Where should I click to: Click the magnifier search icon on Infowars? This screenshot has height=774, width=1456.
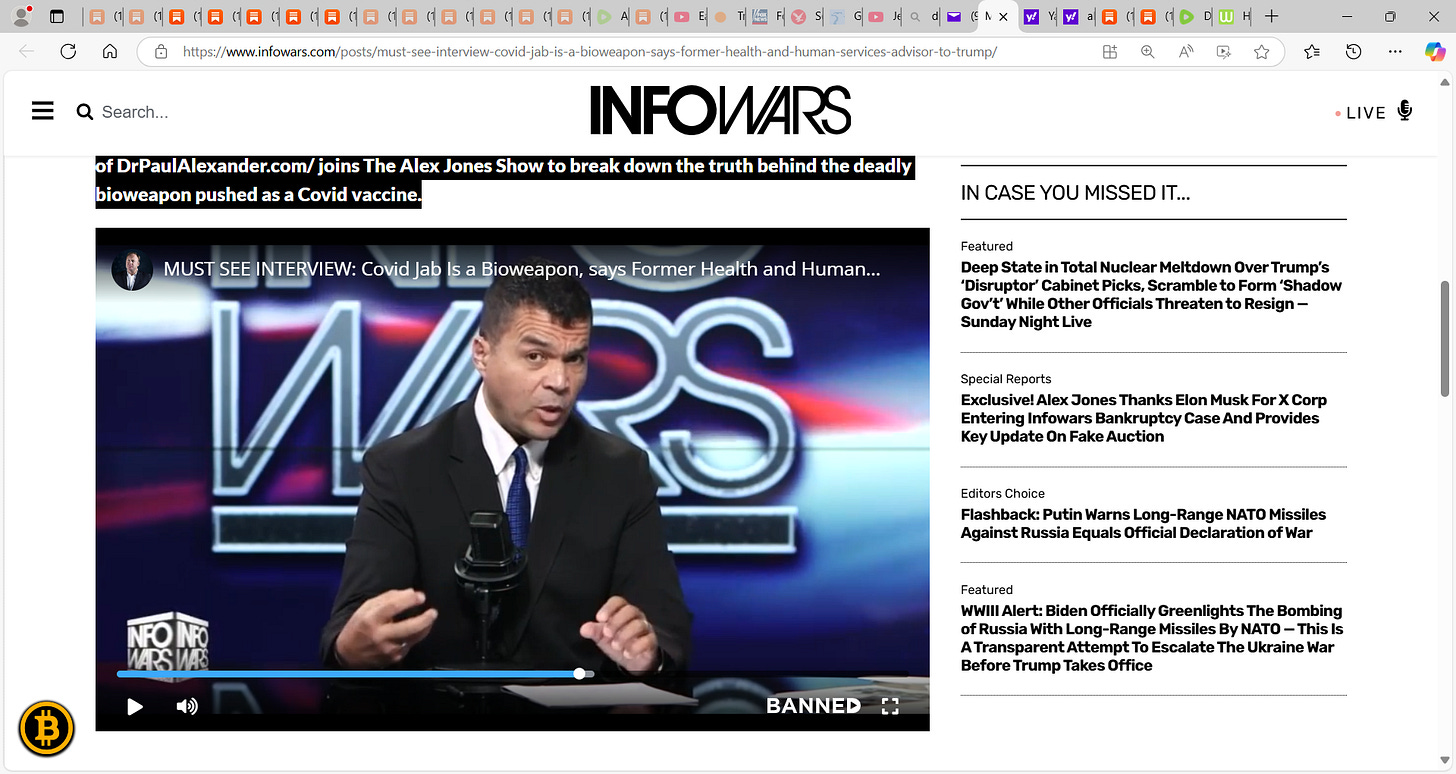(85, 112)
